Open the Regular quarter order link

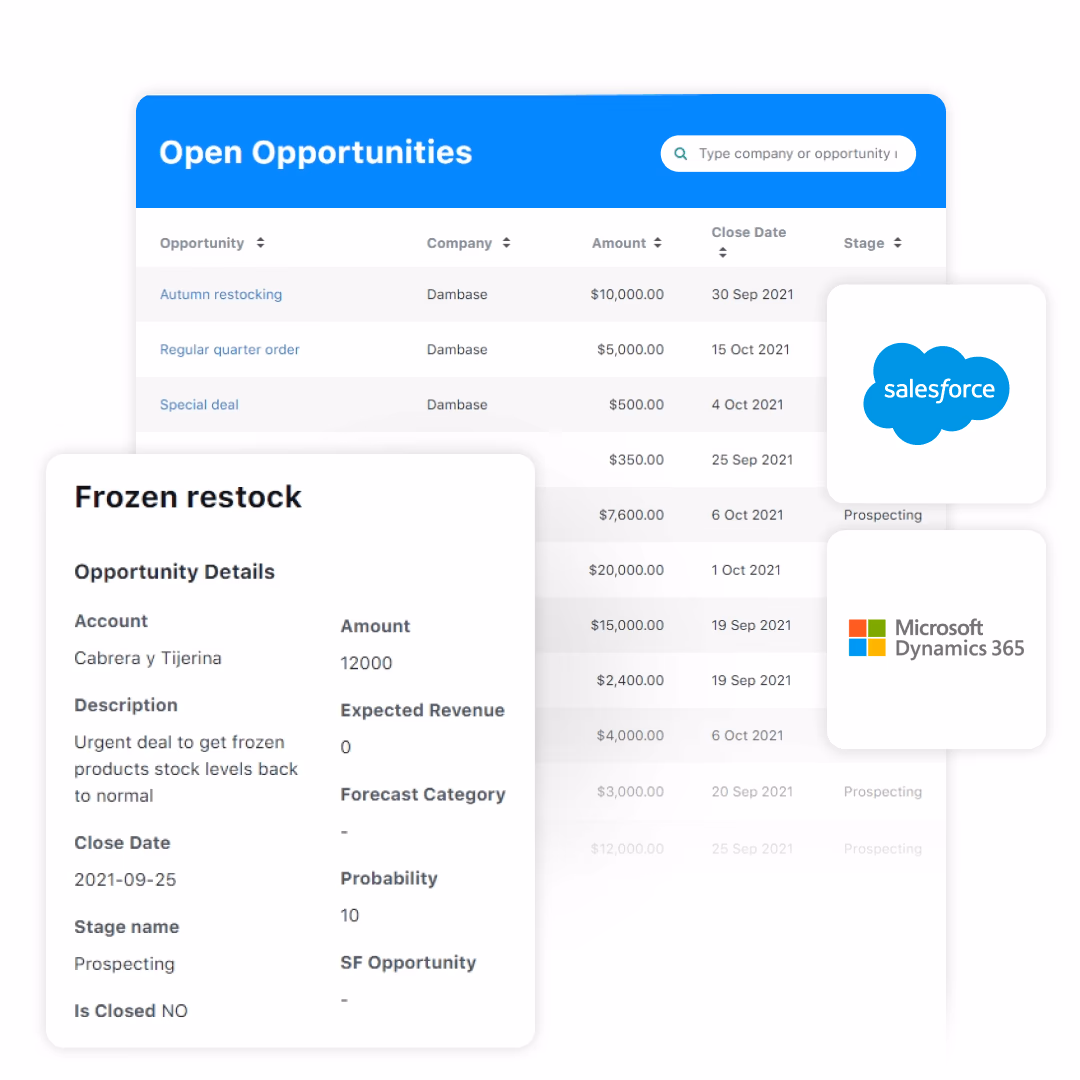[229, 349]
